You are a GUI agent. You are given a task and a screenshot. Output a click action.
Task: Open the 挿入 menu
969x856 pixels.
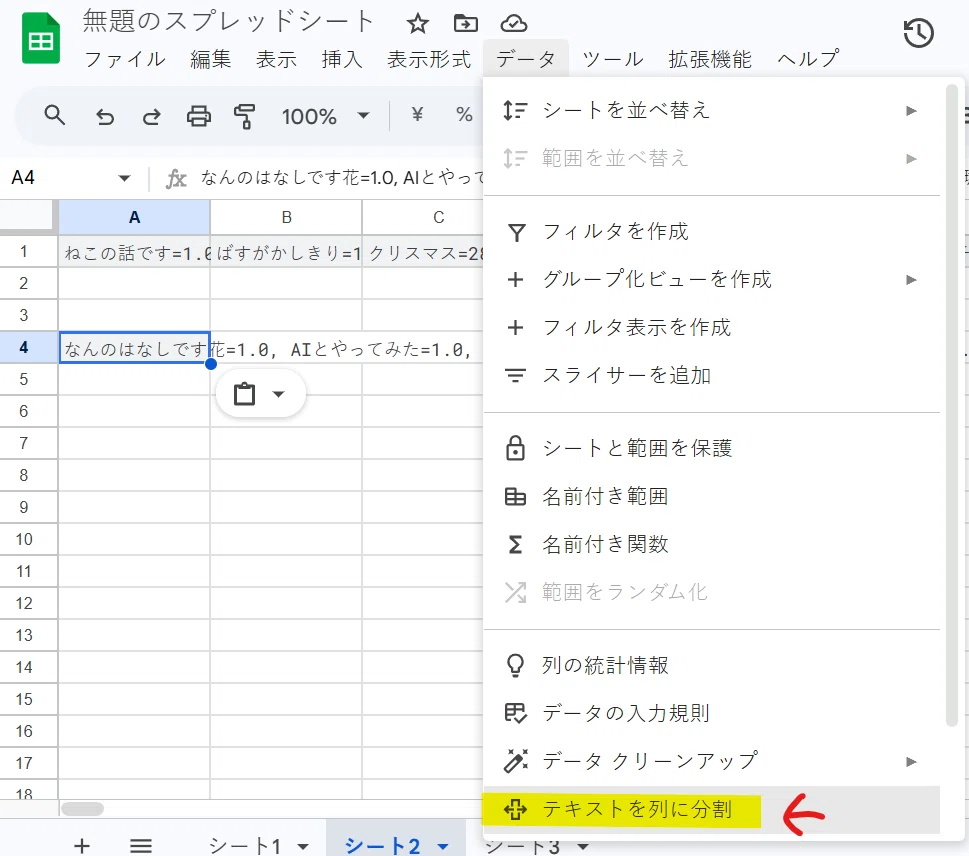(342, 59)
